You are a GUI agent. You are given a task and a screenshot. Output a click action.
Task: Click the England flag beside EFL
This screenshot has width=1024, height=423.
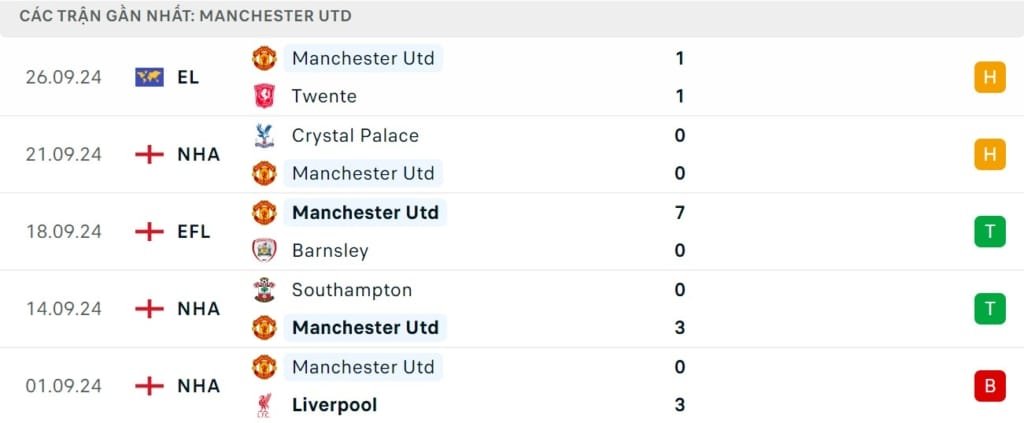(x=149, y=231)
